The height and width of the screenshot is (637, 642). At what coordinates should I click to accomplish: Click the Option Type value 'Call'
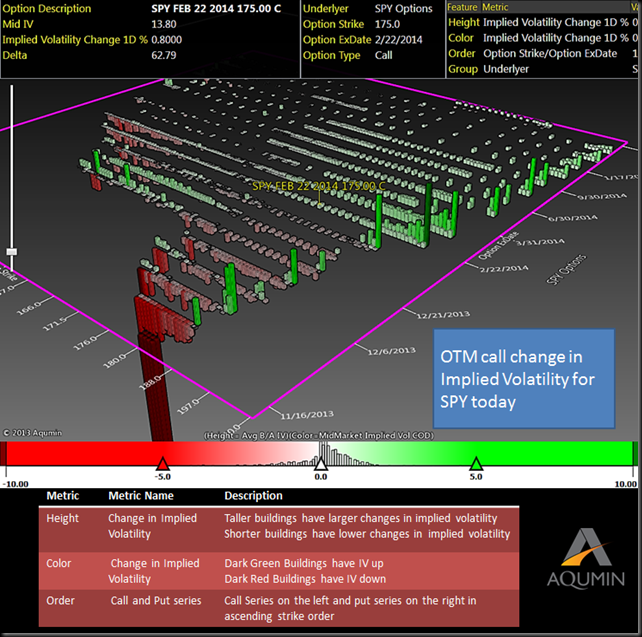pyautogui.click(x=384, y=55)
